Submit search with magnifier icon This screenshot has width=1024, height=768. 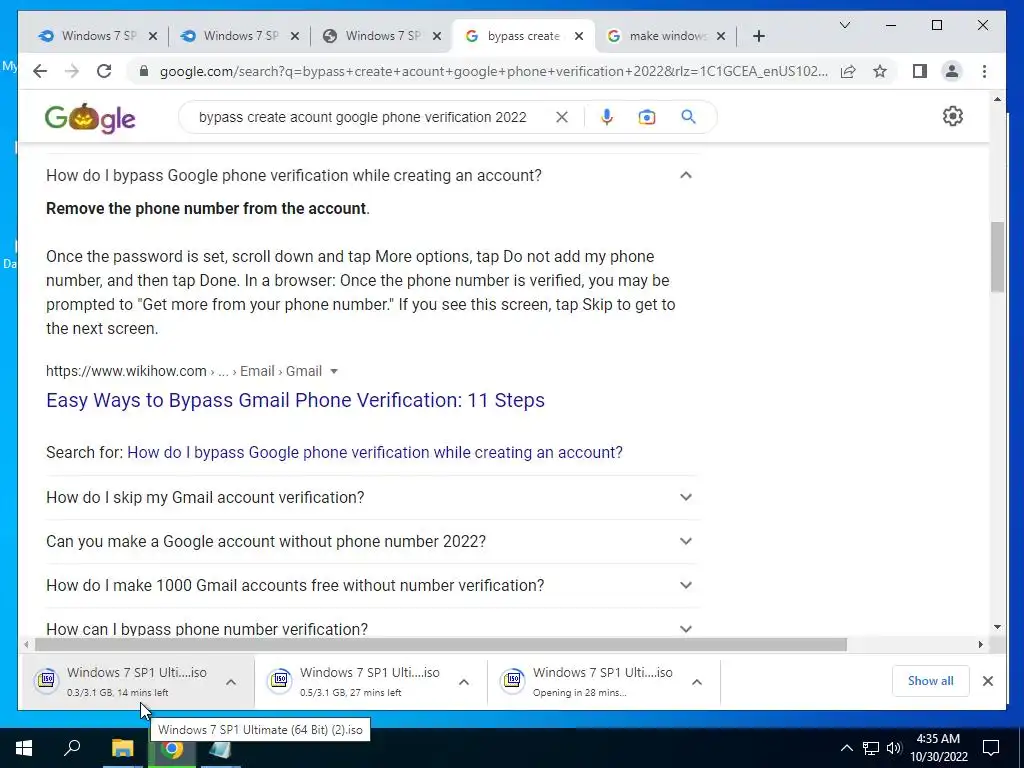[688, 117]
